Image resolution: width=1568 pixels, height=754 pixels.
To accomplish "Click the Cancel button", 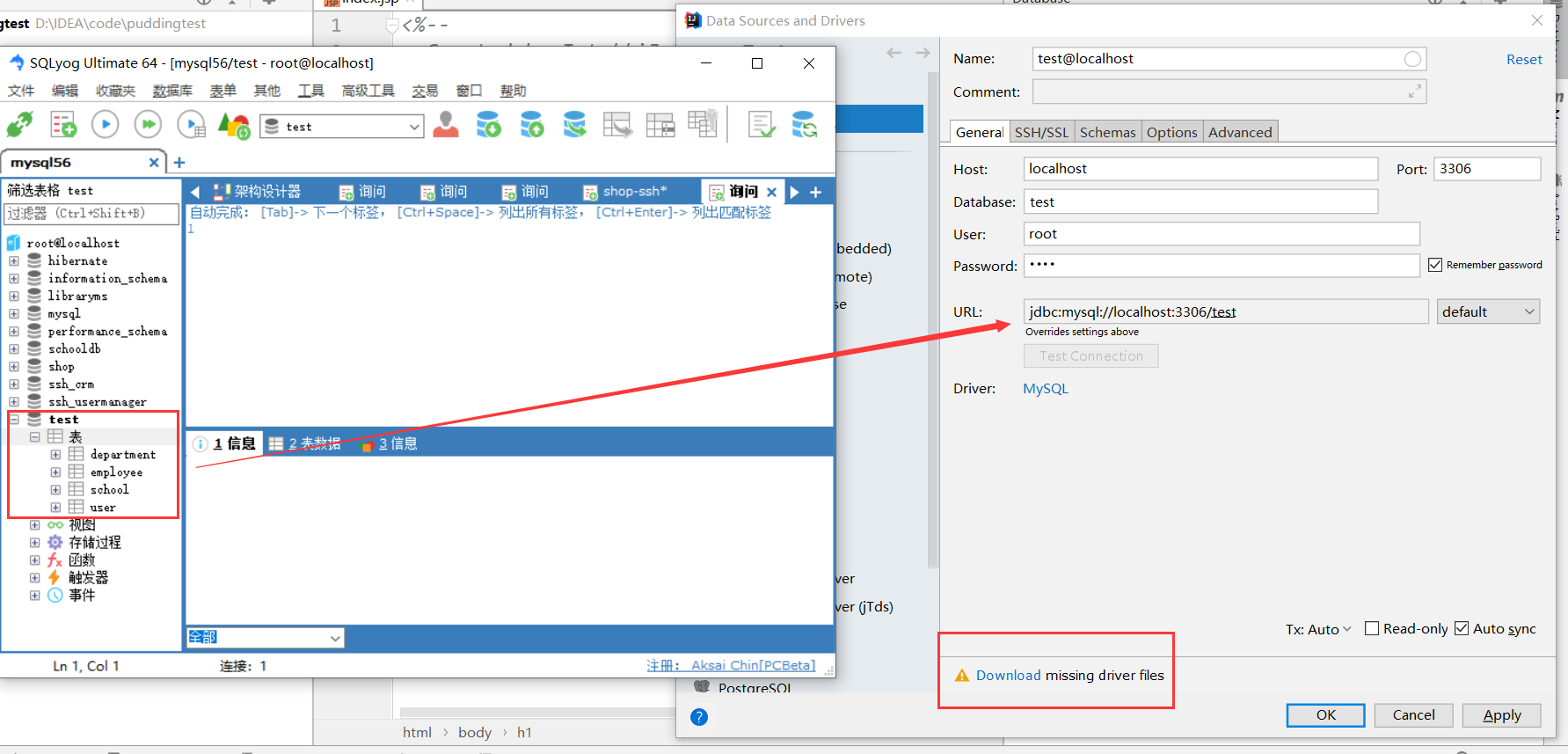I will [x=1413, y=715].
